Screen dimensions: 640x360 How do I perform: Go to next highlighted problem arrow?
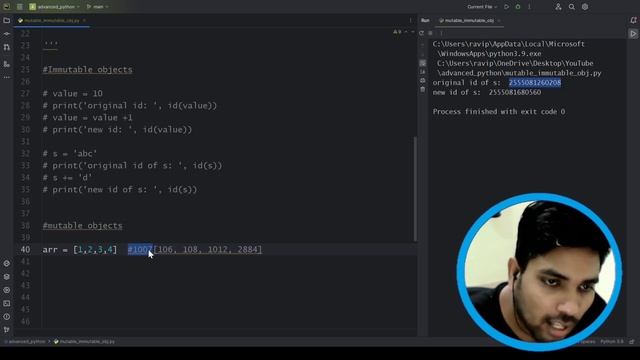(x=413, y=32)
